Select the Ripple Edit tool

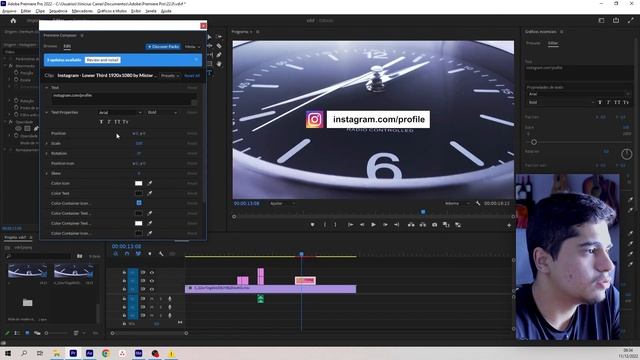coord(210,46)
